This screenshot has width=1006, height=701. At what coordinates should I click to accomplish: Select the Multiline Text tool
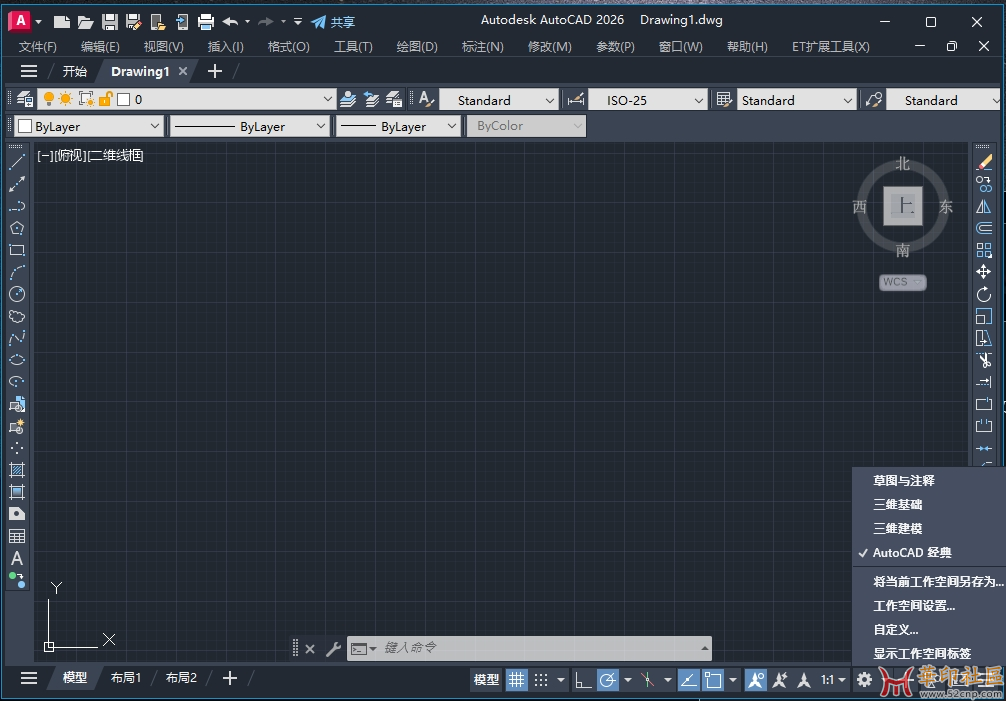tap(17, 558)
